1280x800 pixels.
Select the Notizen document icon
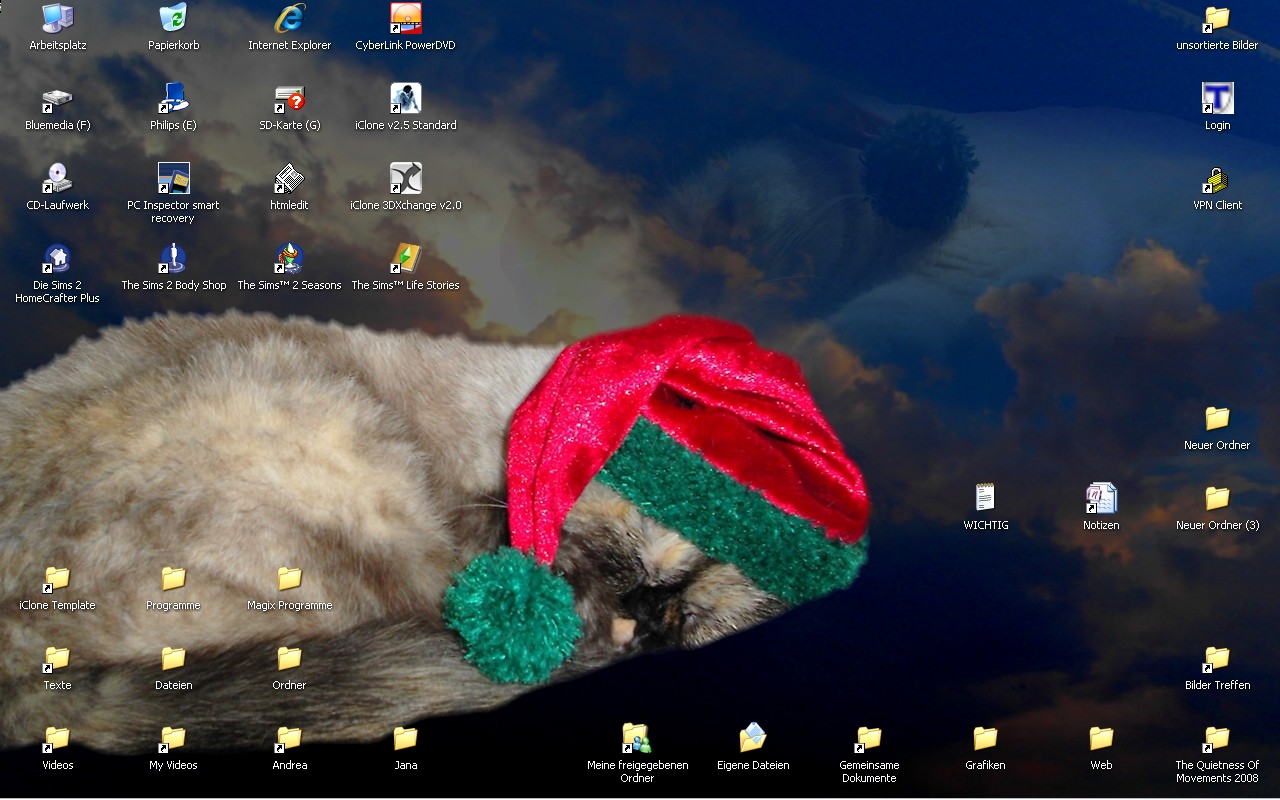(1101, 499)
